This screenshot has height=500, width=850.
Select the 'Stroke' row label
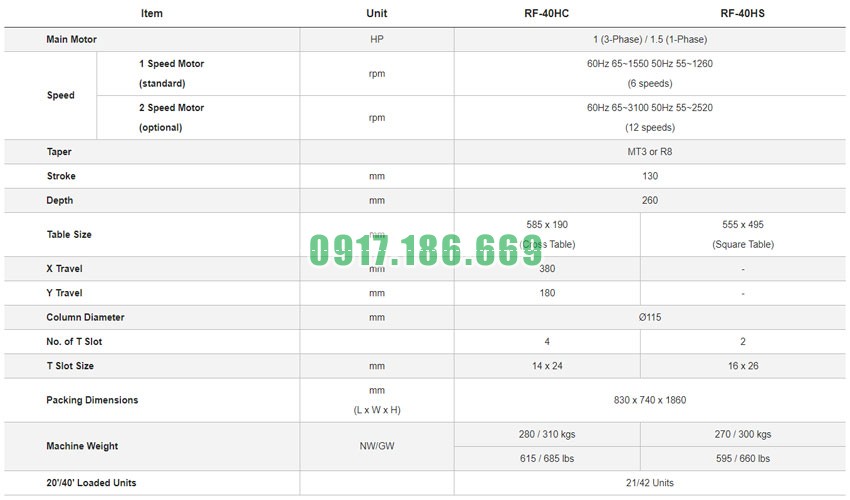click(61, 176)
